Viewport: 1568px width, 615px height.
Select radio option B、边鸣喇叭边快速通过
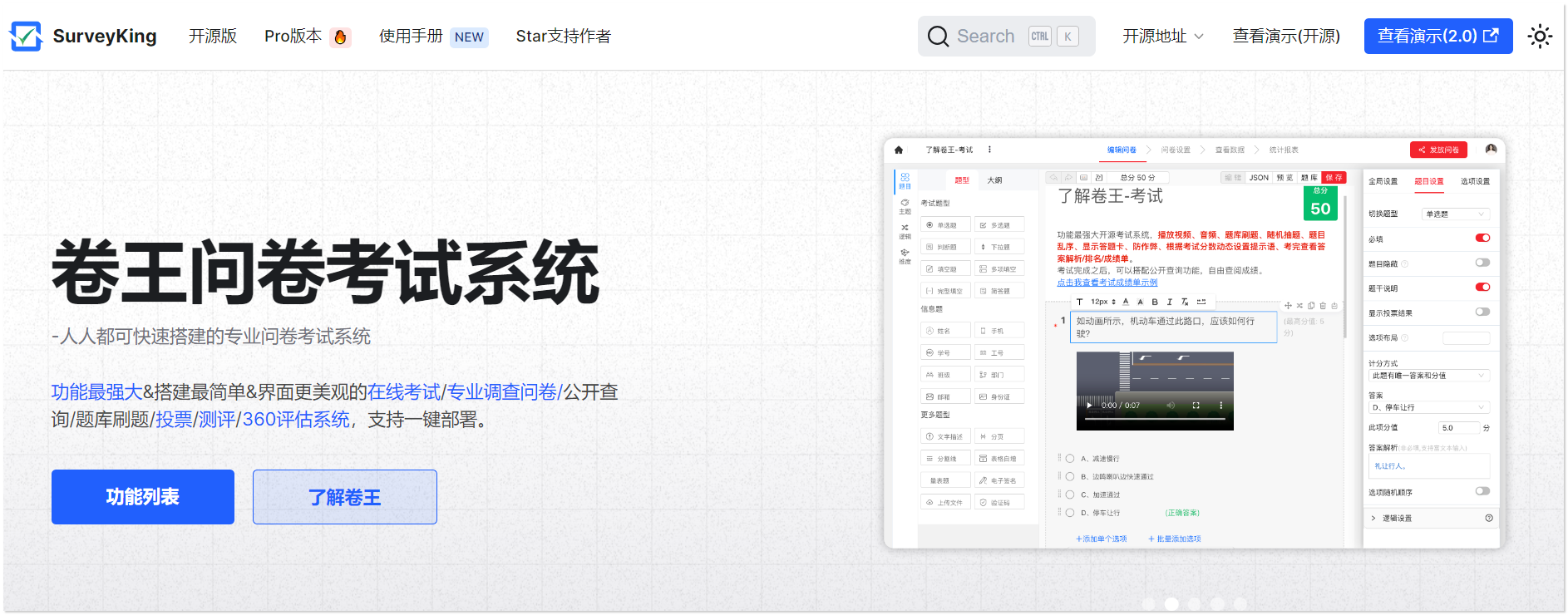(x=1070, y=477)
